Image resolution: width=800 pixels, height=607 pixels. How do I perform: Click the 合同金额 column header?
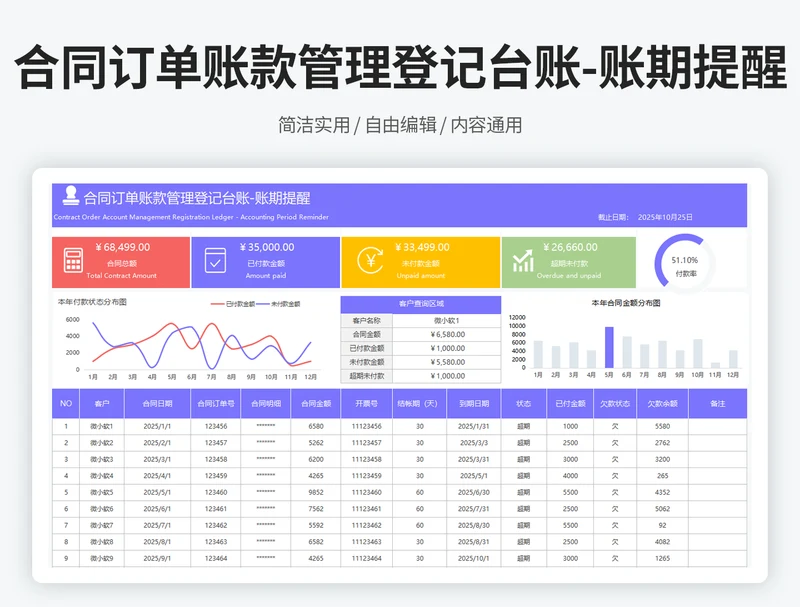click(x=316, y=403)
